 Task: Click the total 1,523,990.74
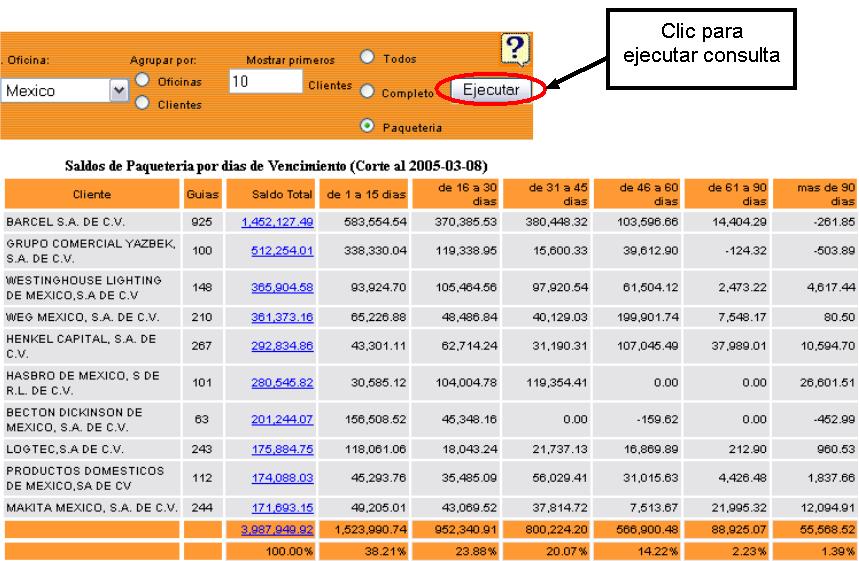tap(370, 530)
